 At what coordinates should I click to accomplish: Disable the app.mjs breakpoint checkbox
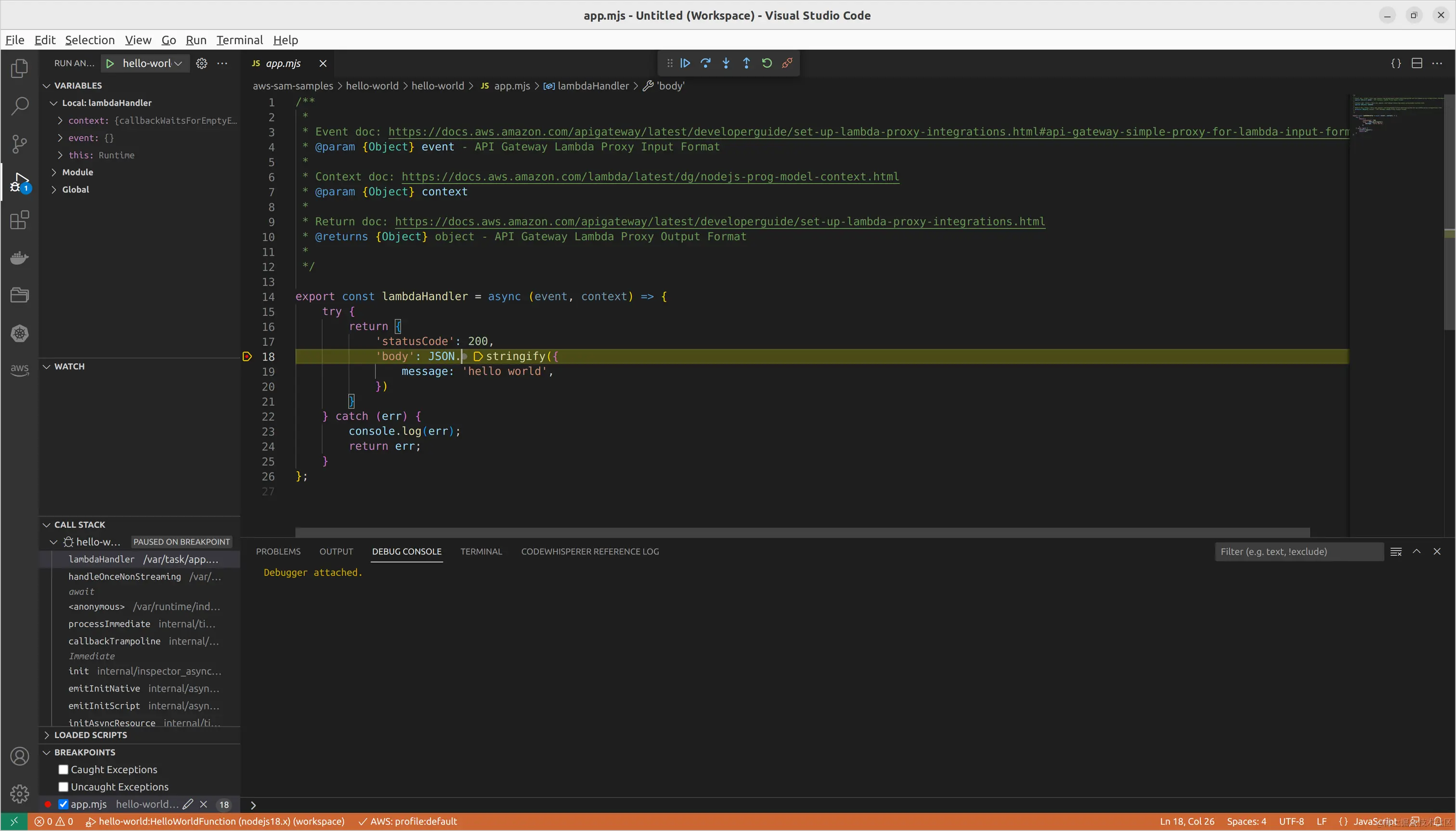[x=64, y=804]
